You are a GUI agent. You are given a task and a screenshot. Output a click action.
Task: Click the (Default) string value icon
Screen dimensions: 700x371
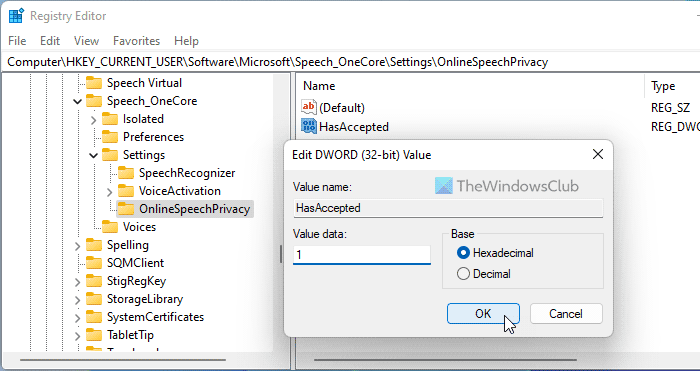[309, 107]
